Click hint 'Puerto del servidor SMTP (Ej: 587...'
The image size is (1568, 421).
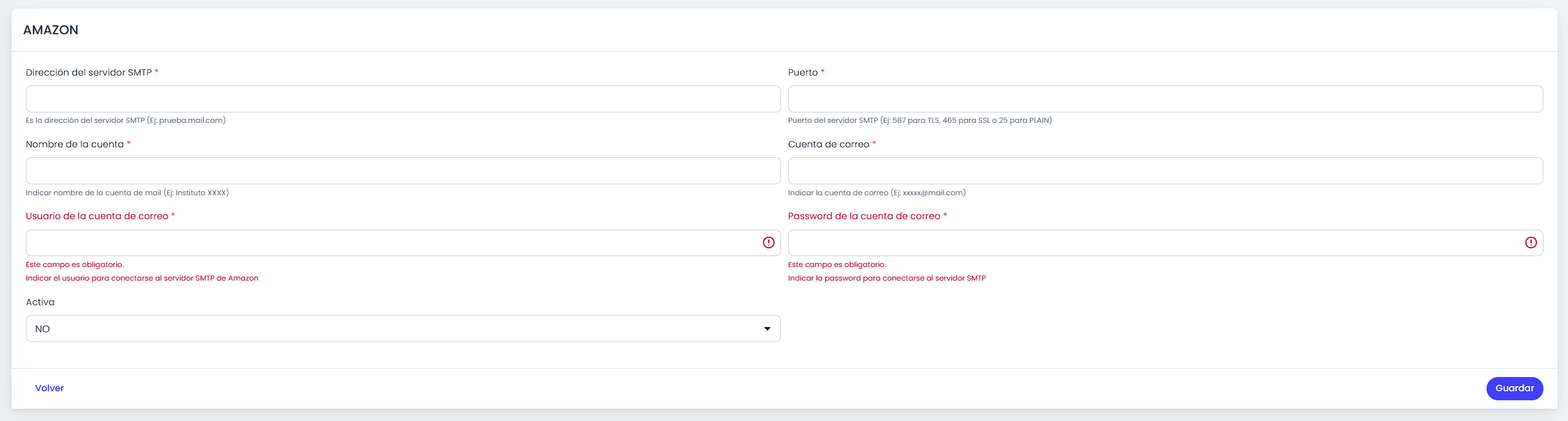coord(919,120)
